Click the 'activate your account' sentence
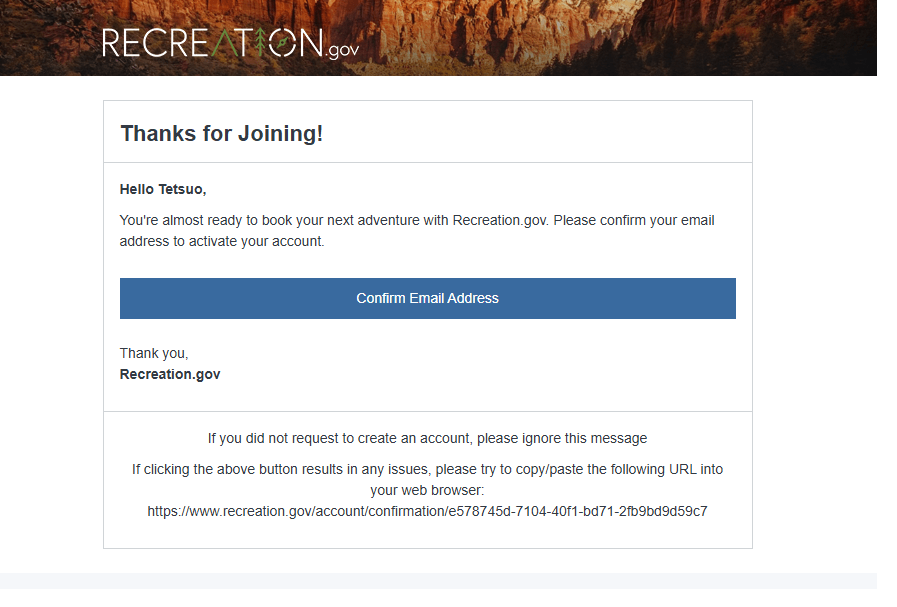The image size is (897, 607). (222, 241)
